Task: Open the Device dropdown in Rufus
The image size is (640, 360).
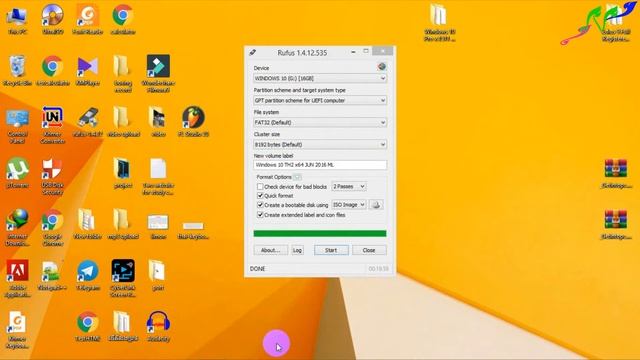Action: (x=320, y=78)
